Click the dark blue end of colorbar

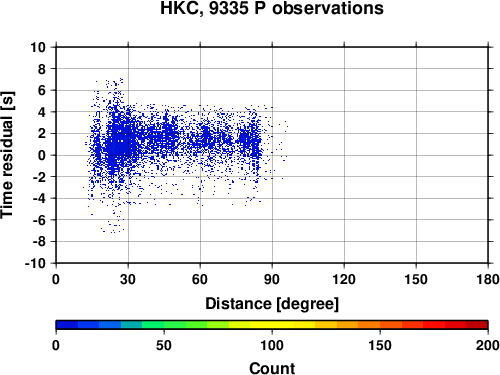click(67, 325)
